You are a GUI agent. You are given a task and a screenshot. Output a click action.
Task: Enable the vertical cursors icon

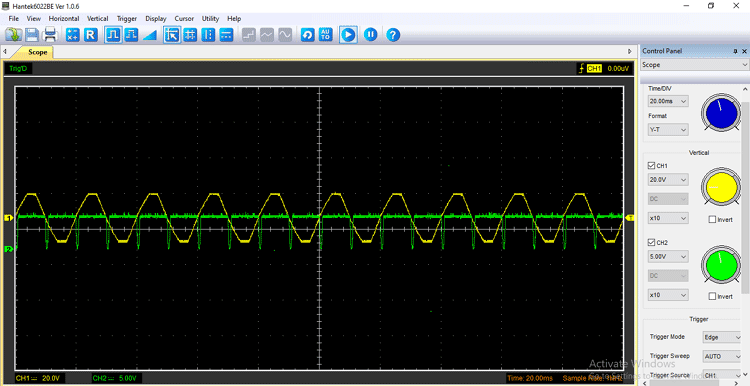(x=208, y=35)
